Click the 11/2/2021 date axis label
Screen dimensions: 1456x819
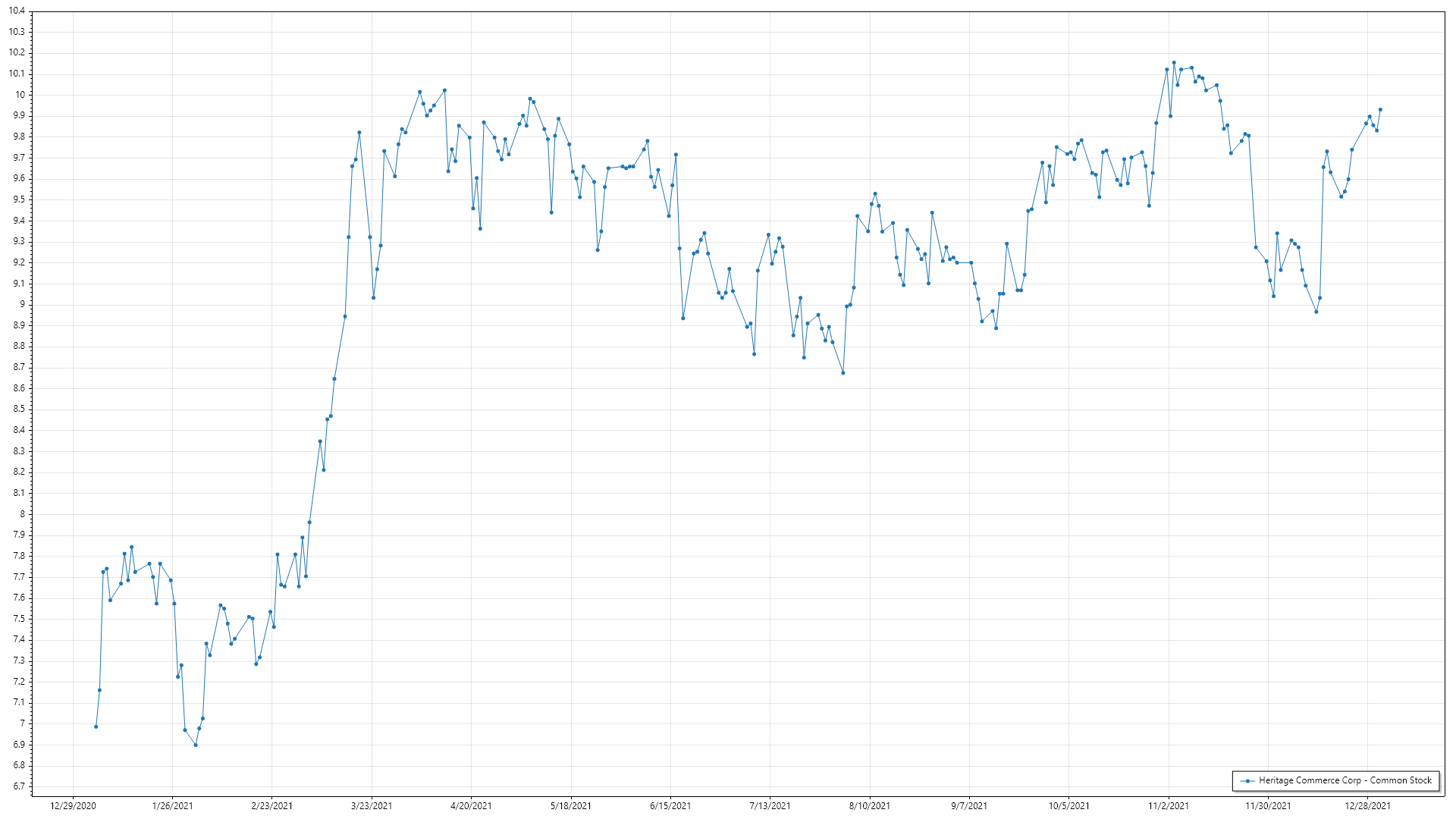click(1169, 805)
